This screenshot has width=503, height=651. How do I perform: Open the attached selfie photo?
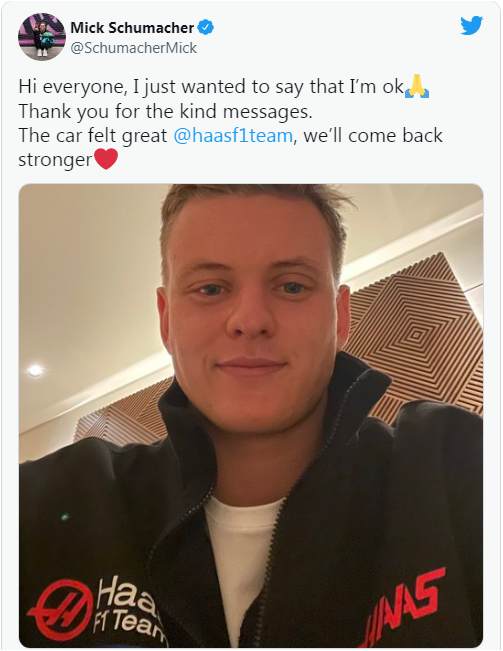(251, 416)
